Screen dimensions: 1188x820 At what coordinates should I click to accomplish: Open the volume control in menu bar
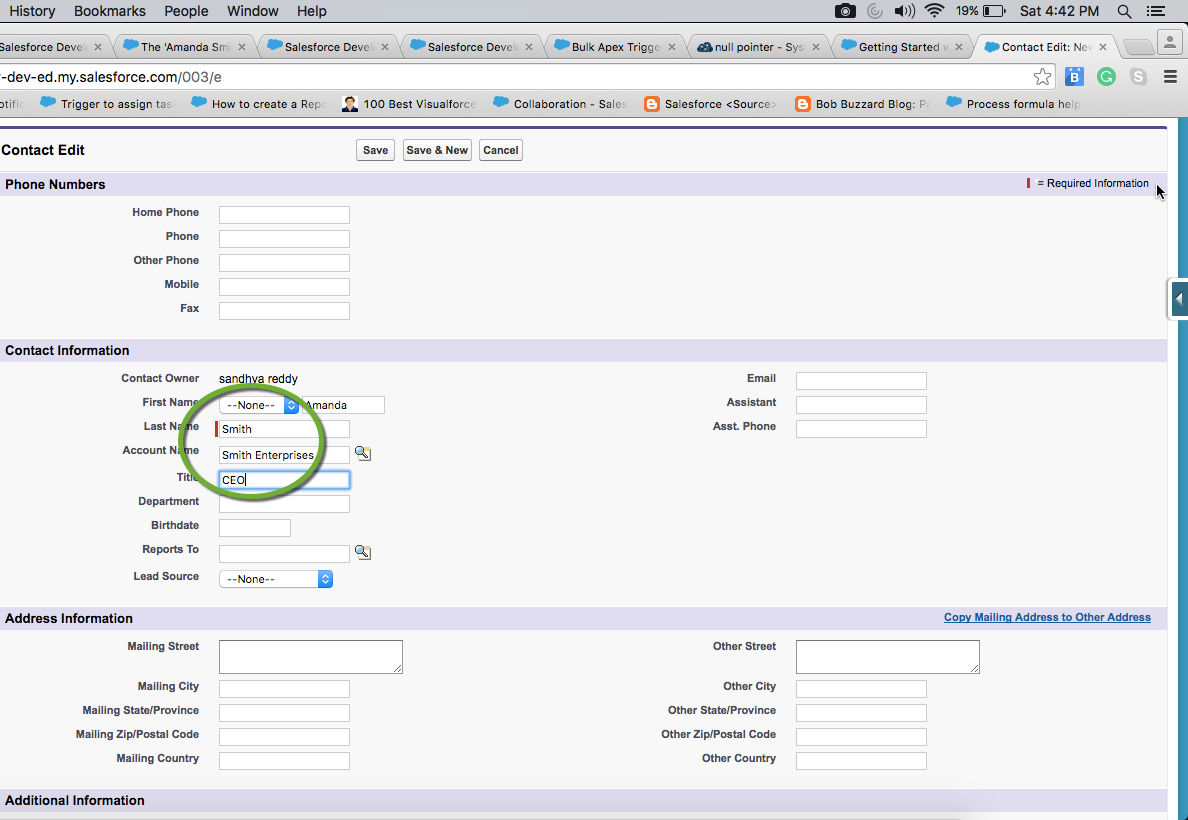[904, 11]
